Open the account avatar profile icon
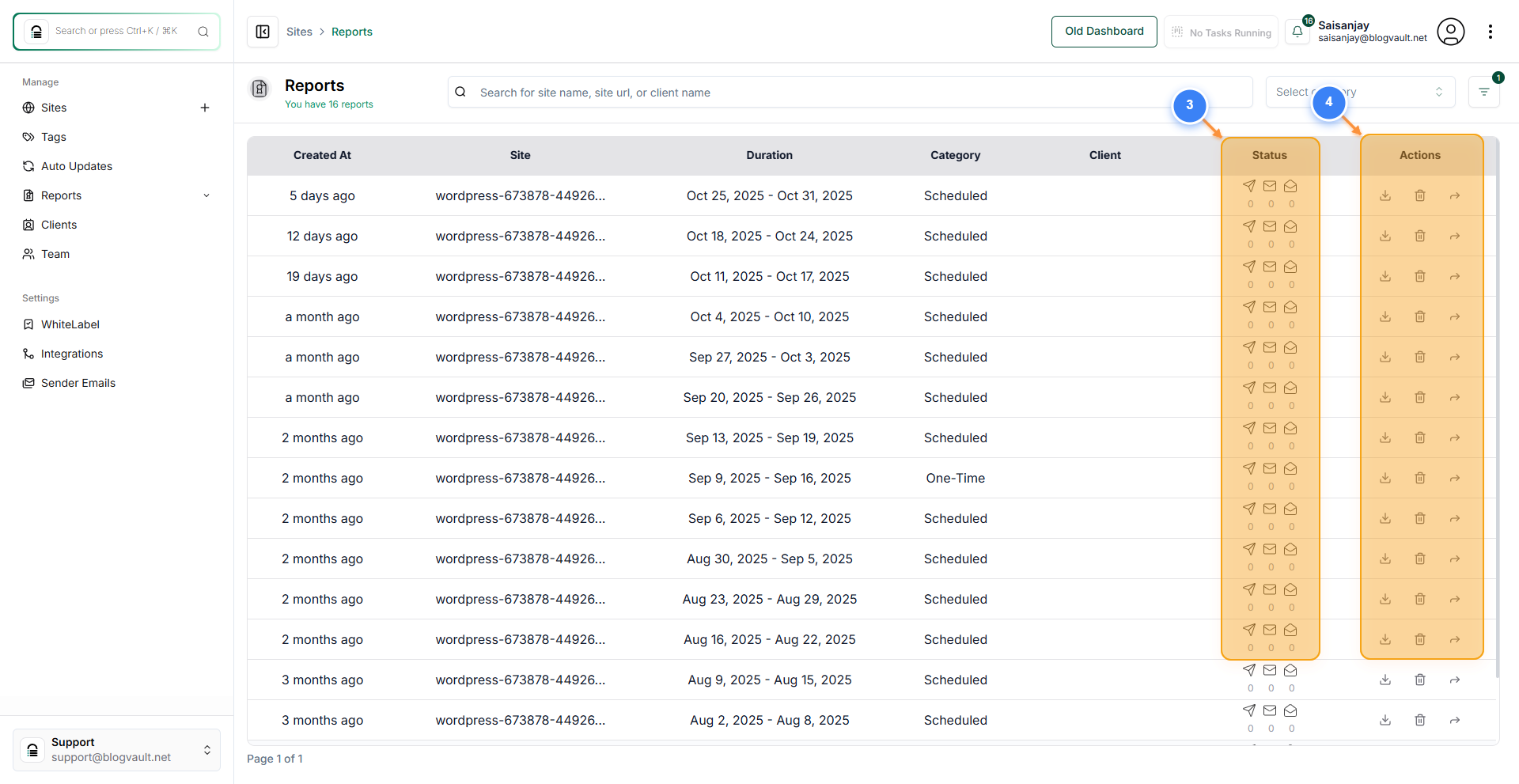1519x784 pixels. [x=1451, y=32]
